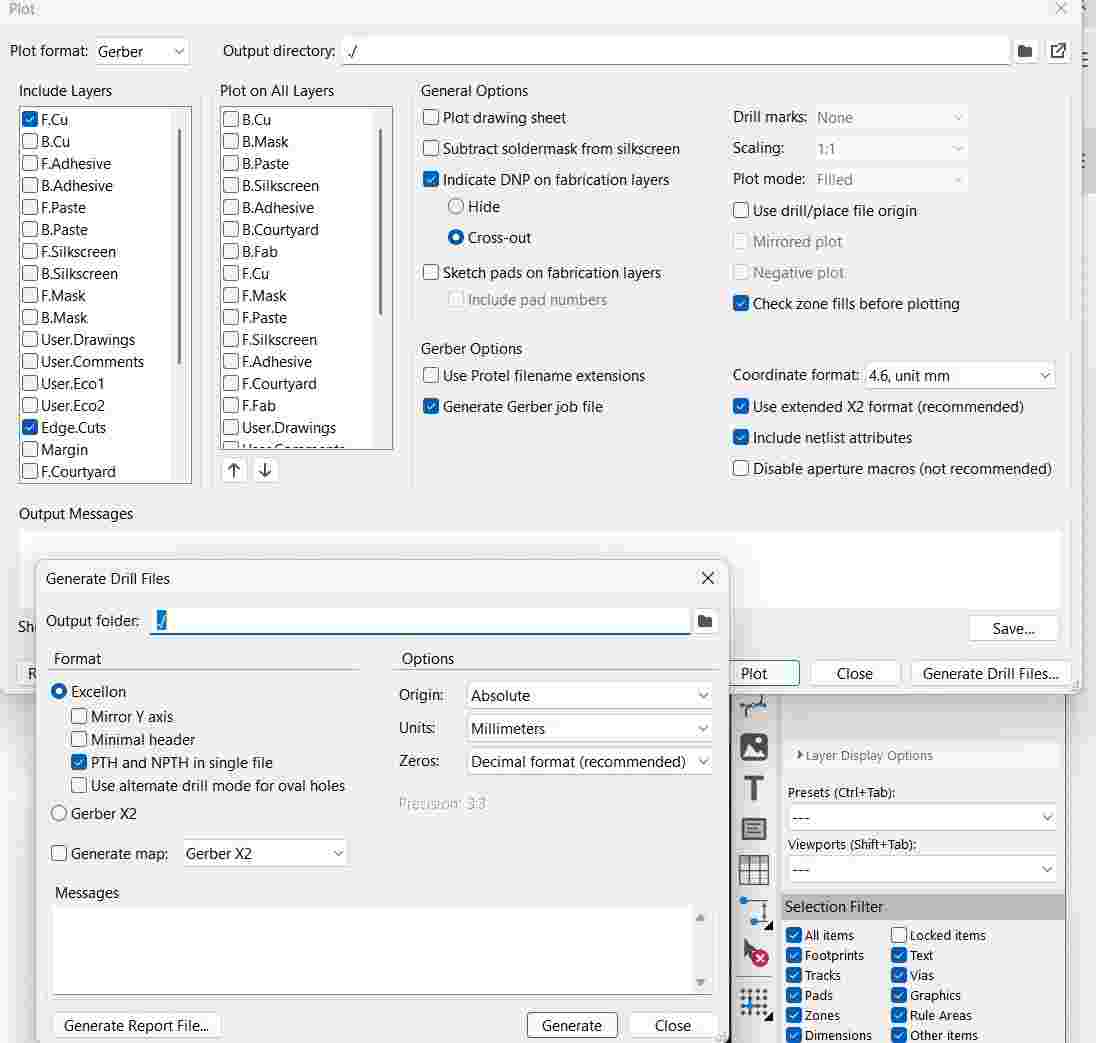Click Generate Drill Files... button
Image resolution: width=1096 pixels, height=1043 pixels.
[990, 673]
